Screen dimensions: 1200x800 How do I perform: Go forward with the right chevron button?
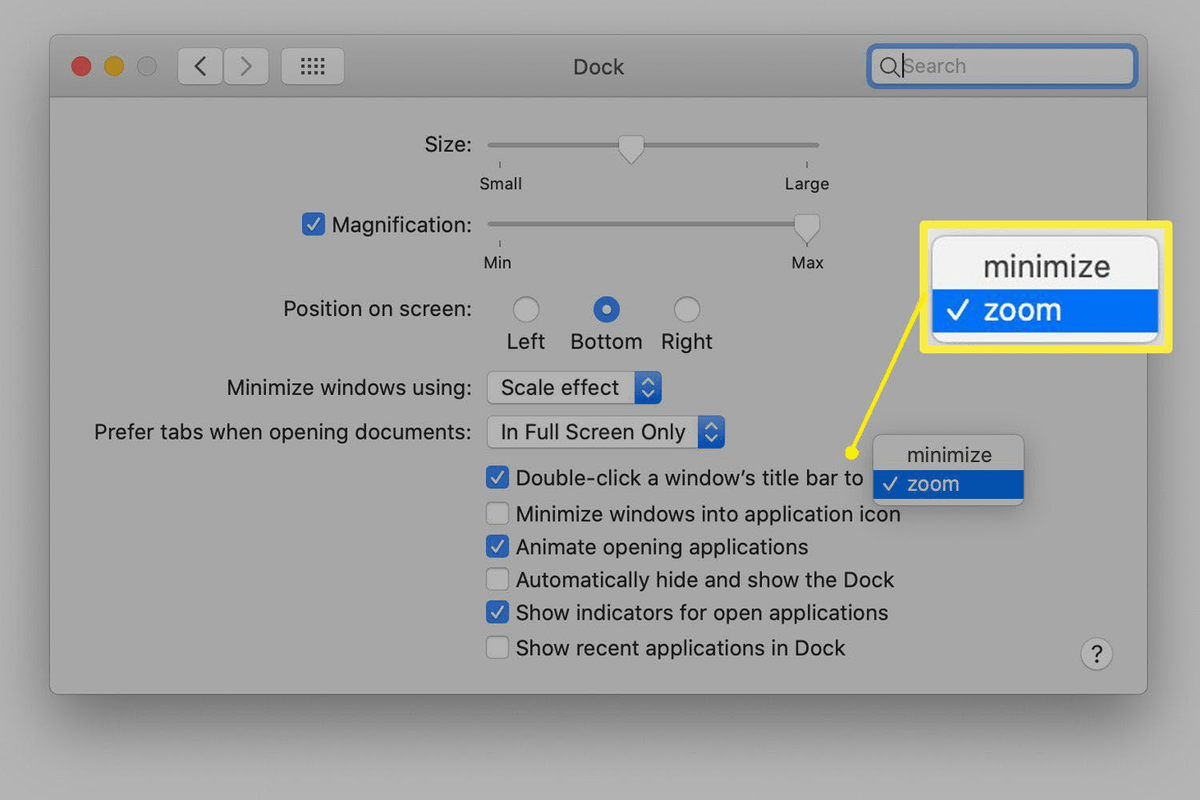pos(246,67)
